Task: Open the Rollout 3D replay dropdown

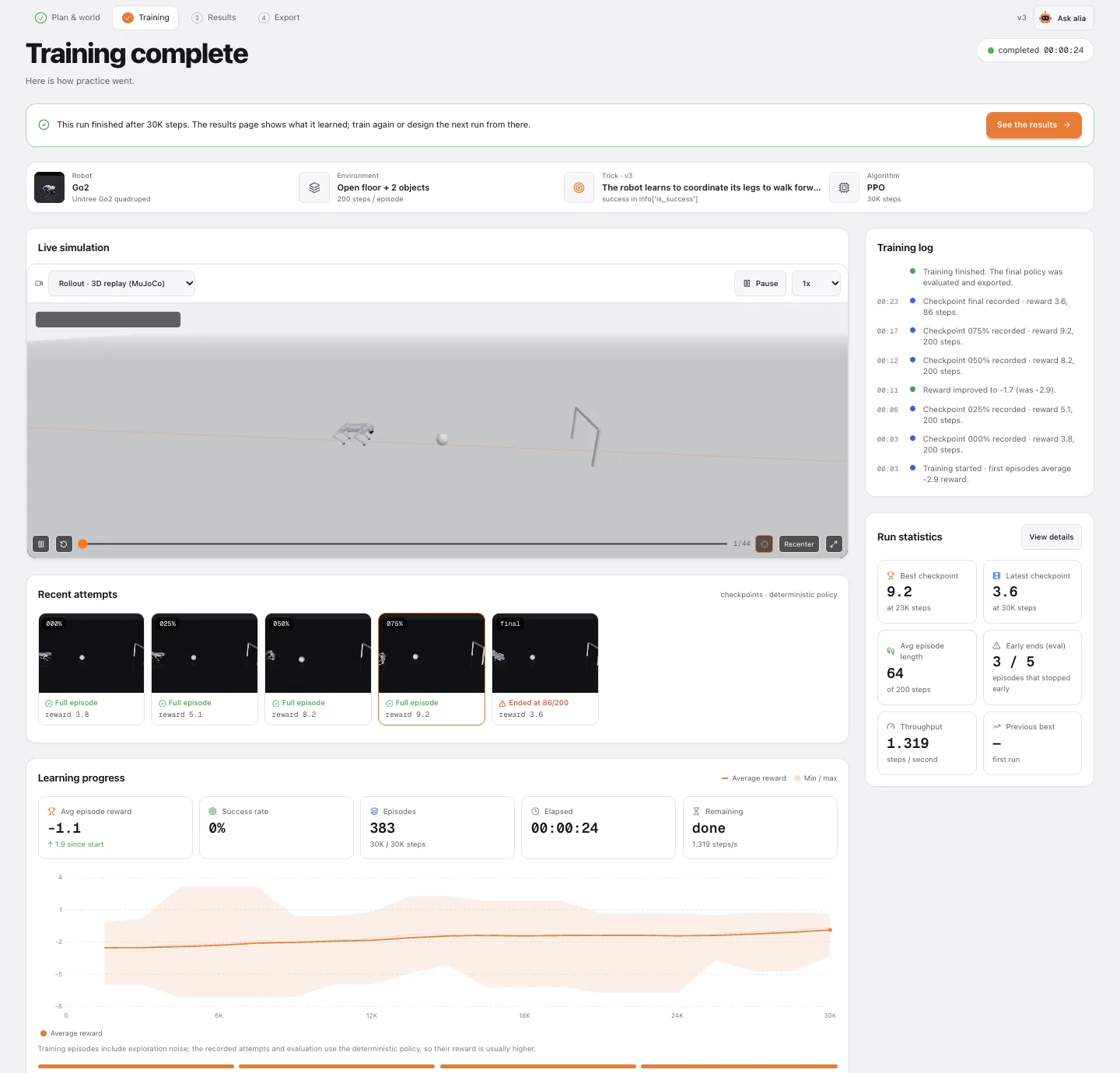Action: [x=122, y=284]
